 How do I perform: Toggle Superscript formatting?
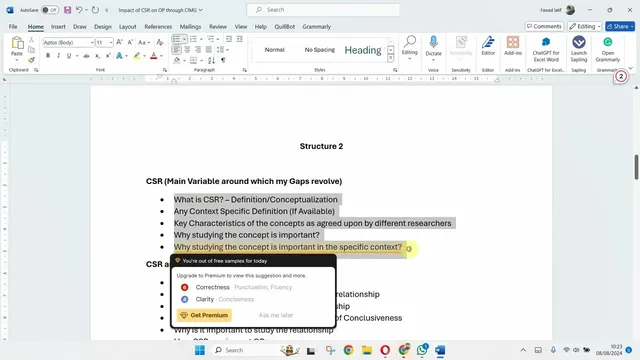108,56
